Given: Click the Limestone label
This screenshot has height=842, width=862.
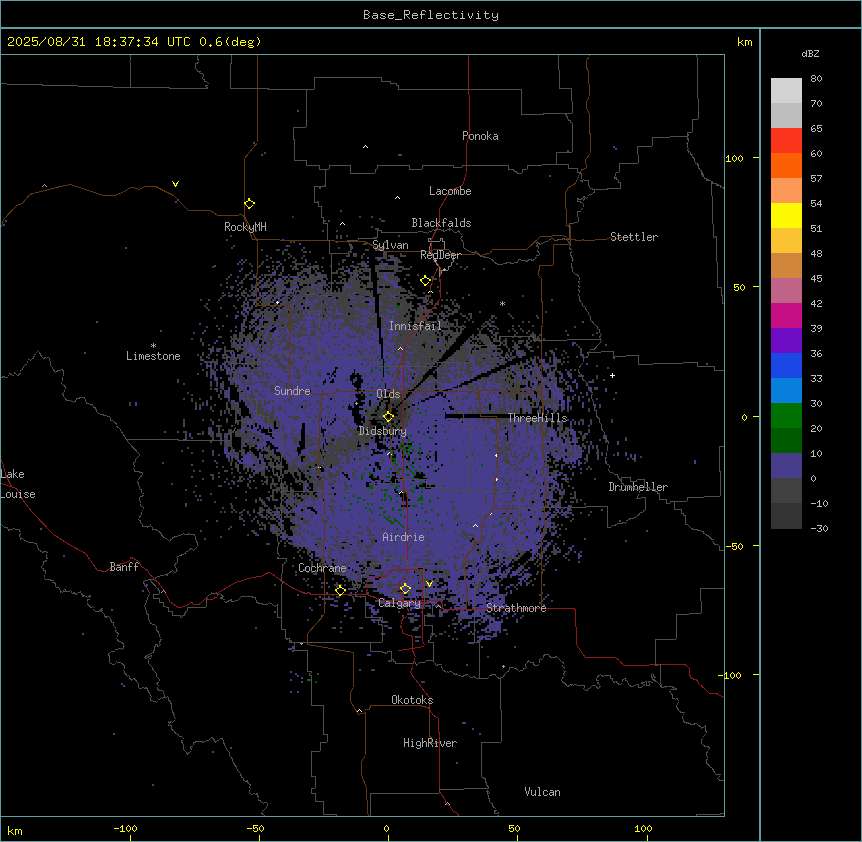Looking at the screenshot, I should pyautogui.click(x=153, y=356).
